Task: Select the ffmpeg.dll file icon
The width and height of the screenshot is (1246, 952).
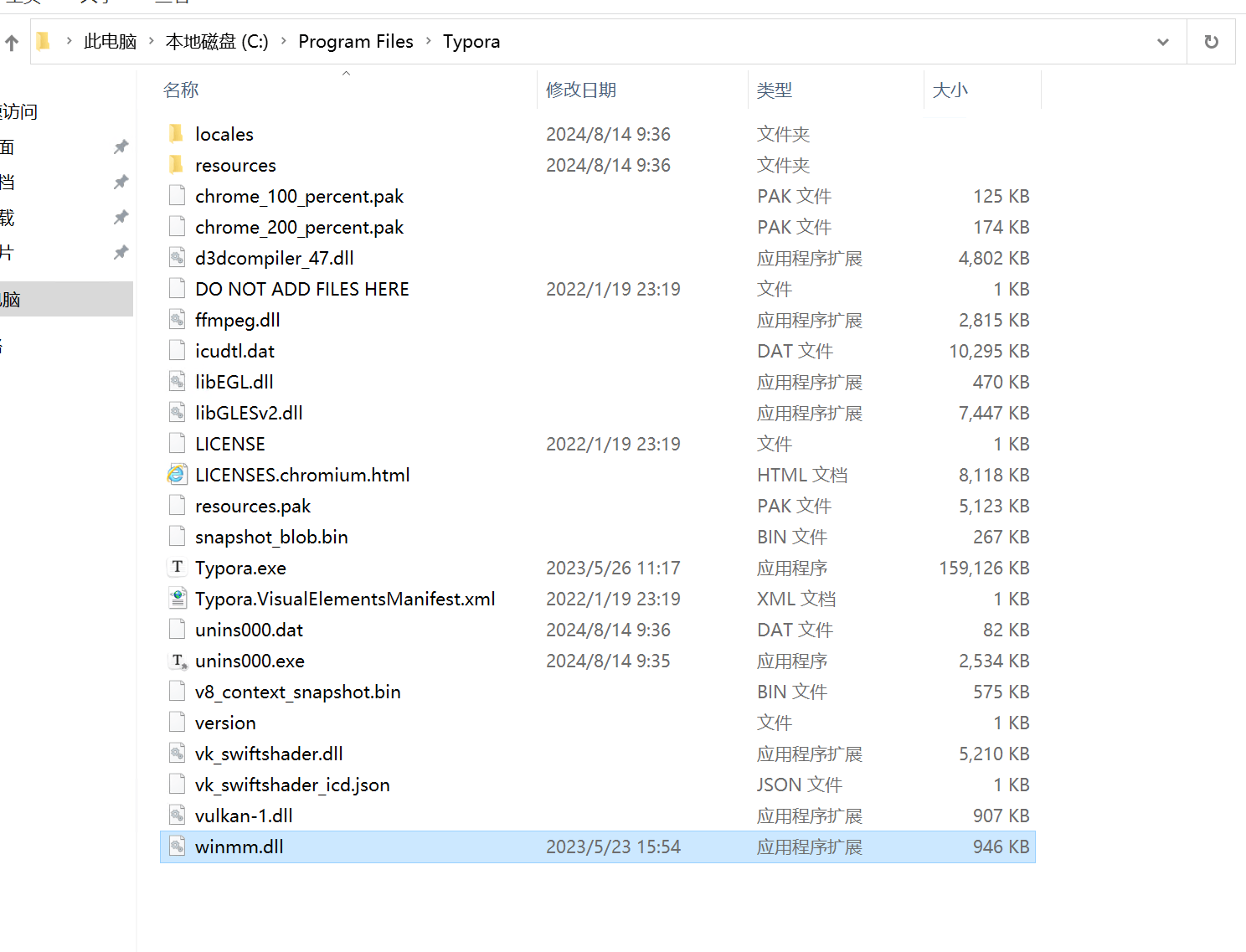Action: coord(177,320)
